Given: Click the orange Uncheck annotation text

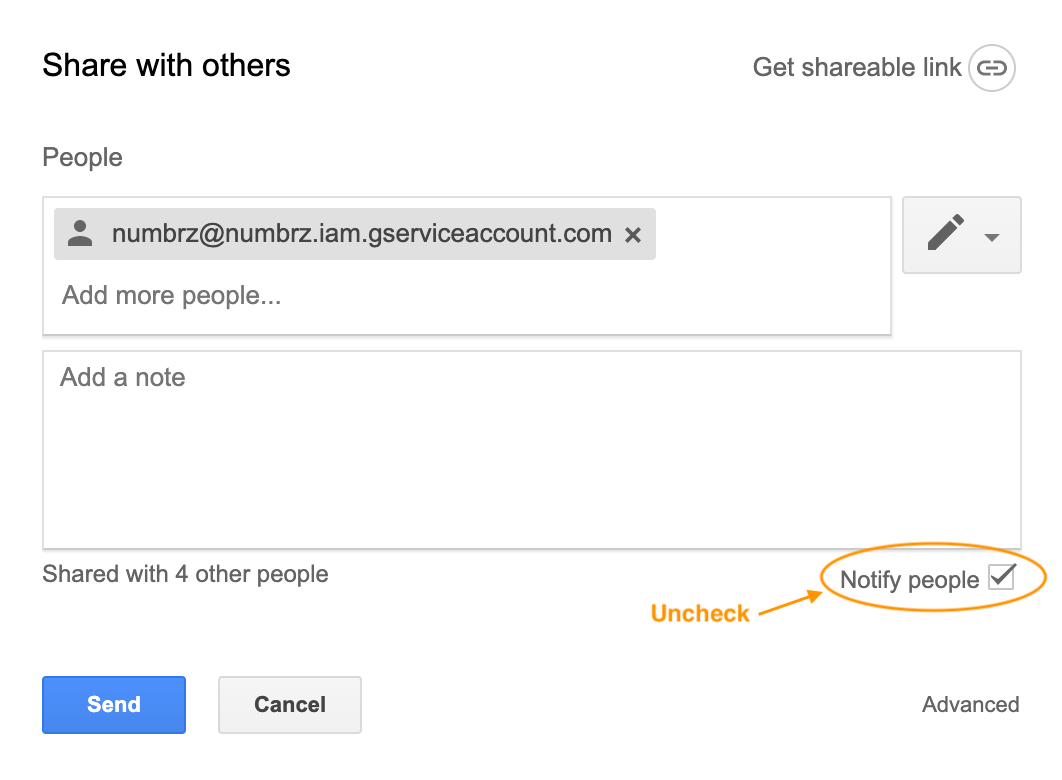Looking at the screenshot, I should tap(700, 613).
